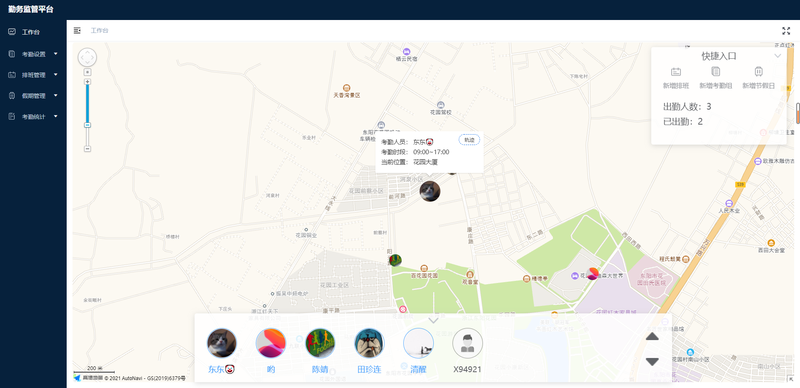Screen dimensions: 800x388
Task: Select person 田珍连 in bottom list
Action: click(369, 350)
